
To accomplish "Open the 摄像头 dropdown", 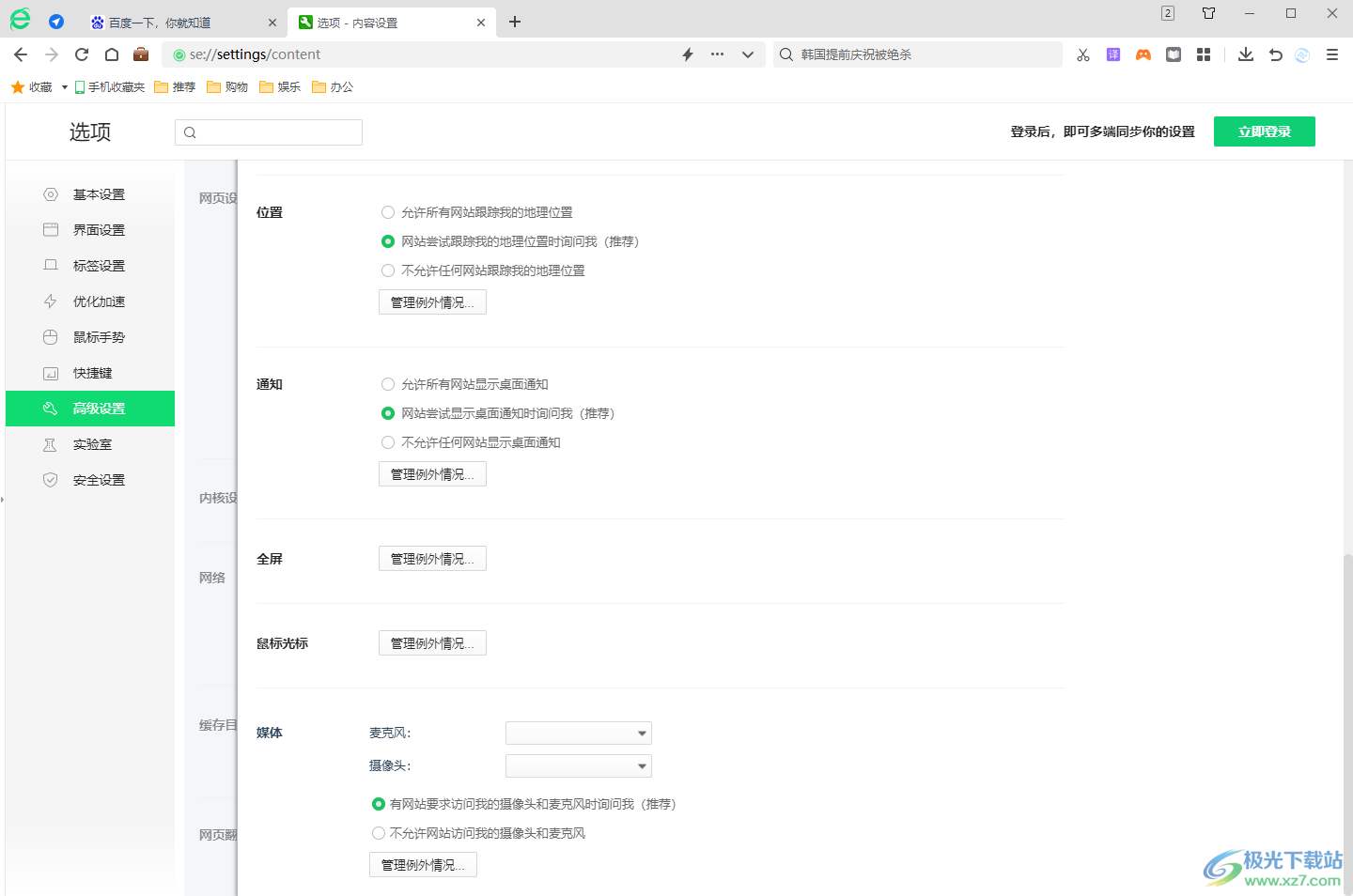I will point(579,765).
